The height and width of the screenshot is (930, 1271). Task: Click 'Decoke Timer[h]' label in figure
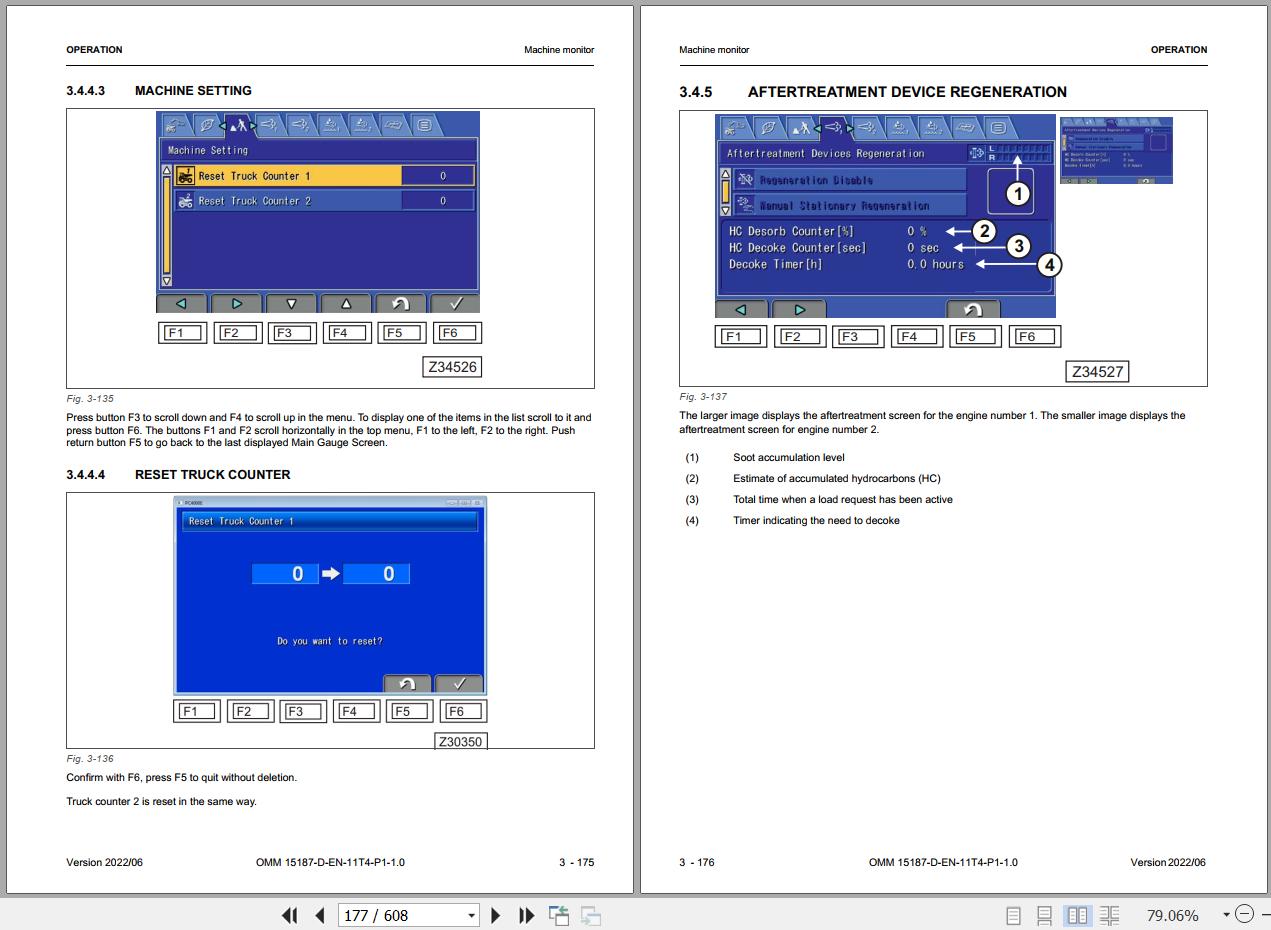775,264
